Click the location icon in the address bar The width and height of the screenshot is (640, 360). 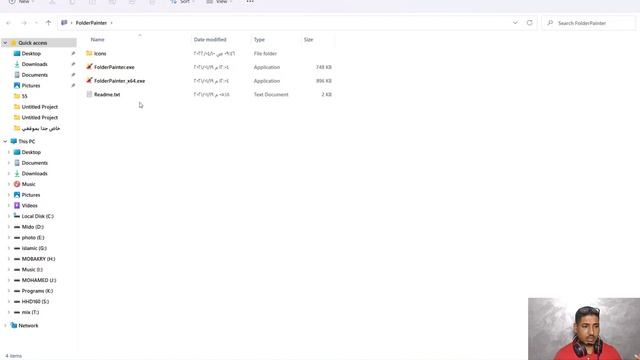click(x=64, y=23)
